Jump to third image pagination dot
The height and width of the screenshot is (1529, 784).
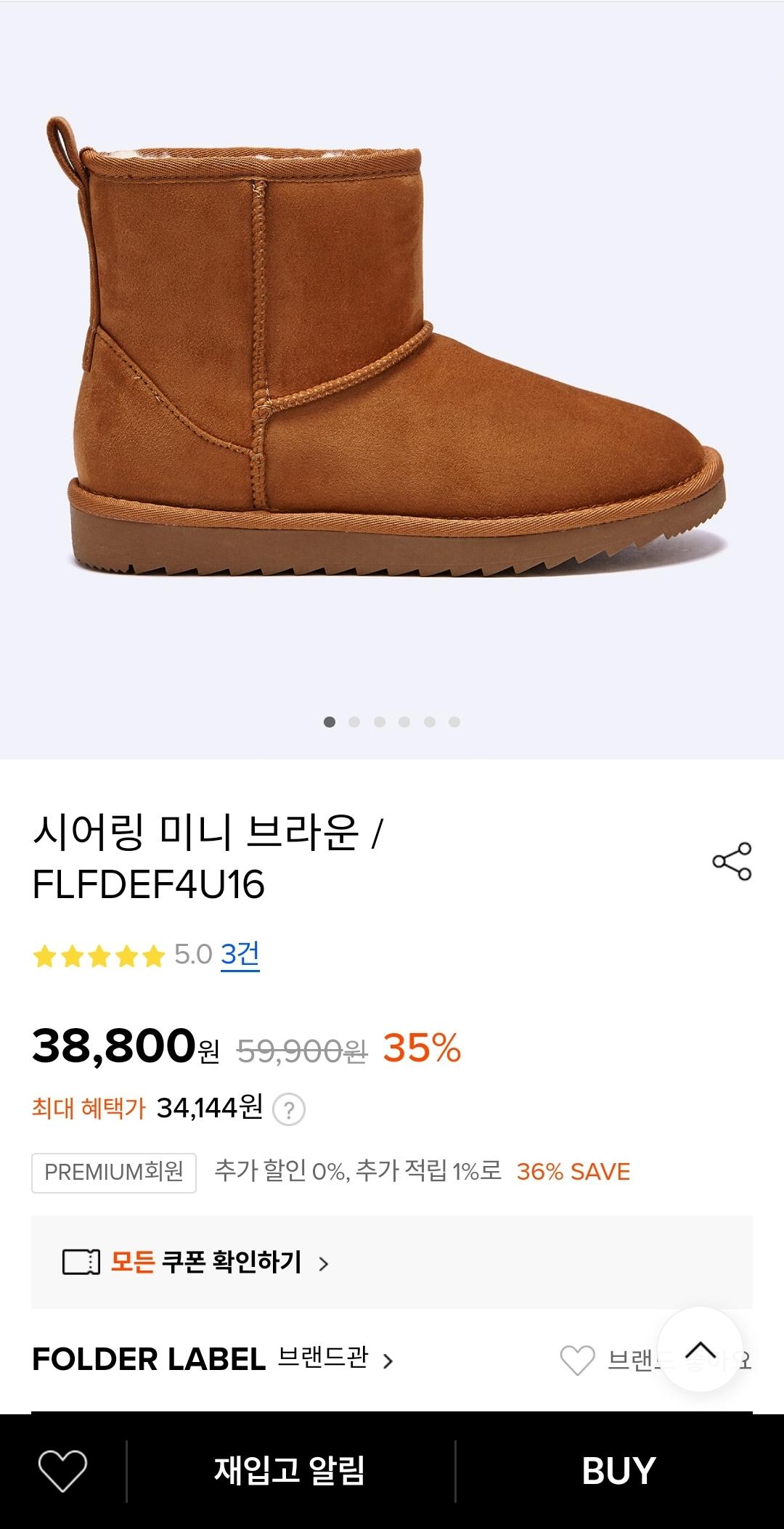380,722
